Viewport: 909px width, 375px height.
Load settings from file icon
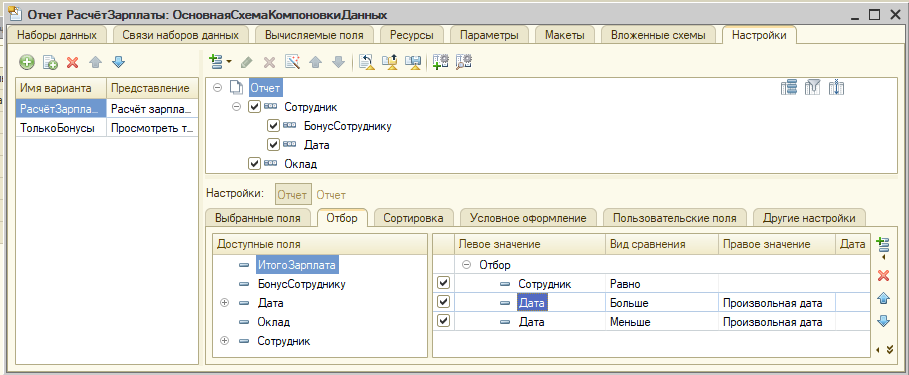(x=390, y=62)
